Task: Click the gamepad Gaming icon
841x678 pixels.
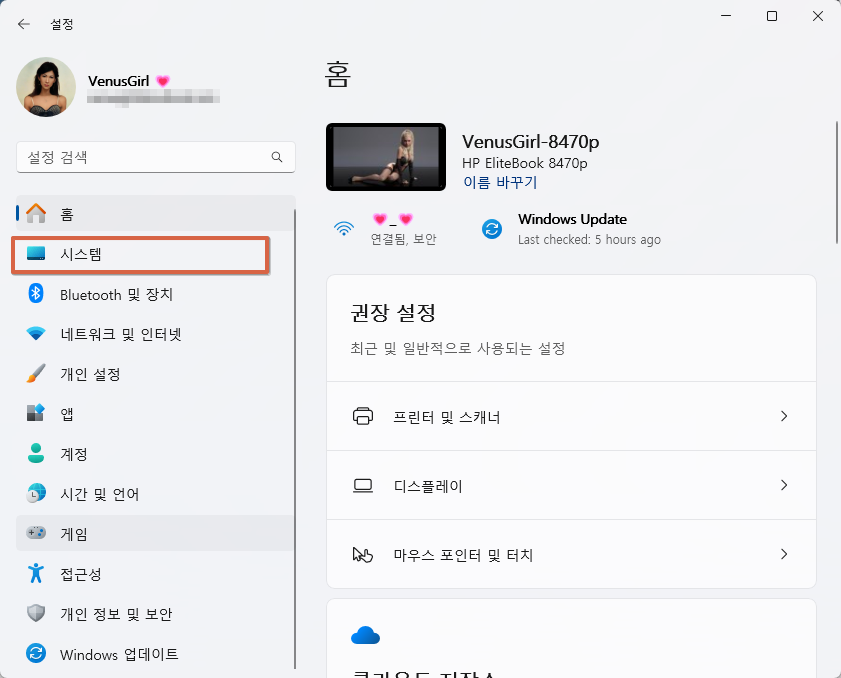Action: pyautogui.click(x=36, y=533)
